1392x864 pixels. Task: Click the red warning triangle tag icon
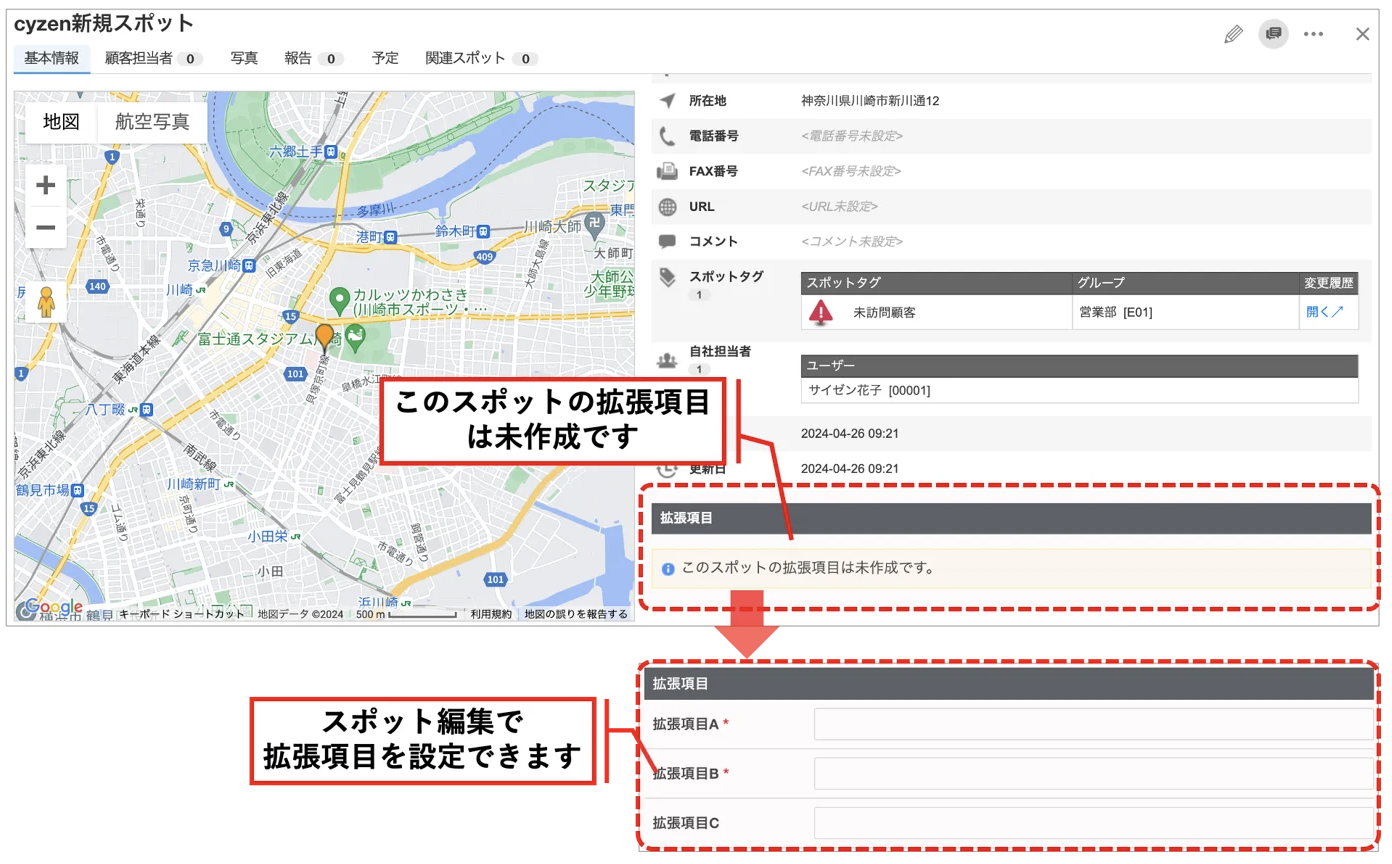pyautogui.click(x=820, y=312)
